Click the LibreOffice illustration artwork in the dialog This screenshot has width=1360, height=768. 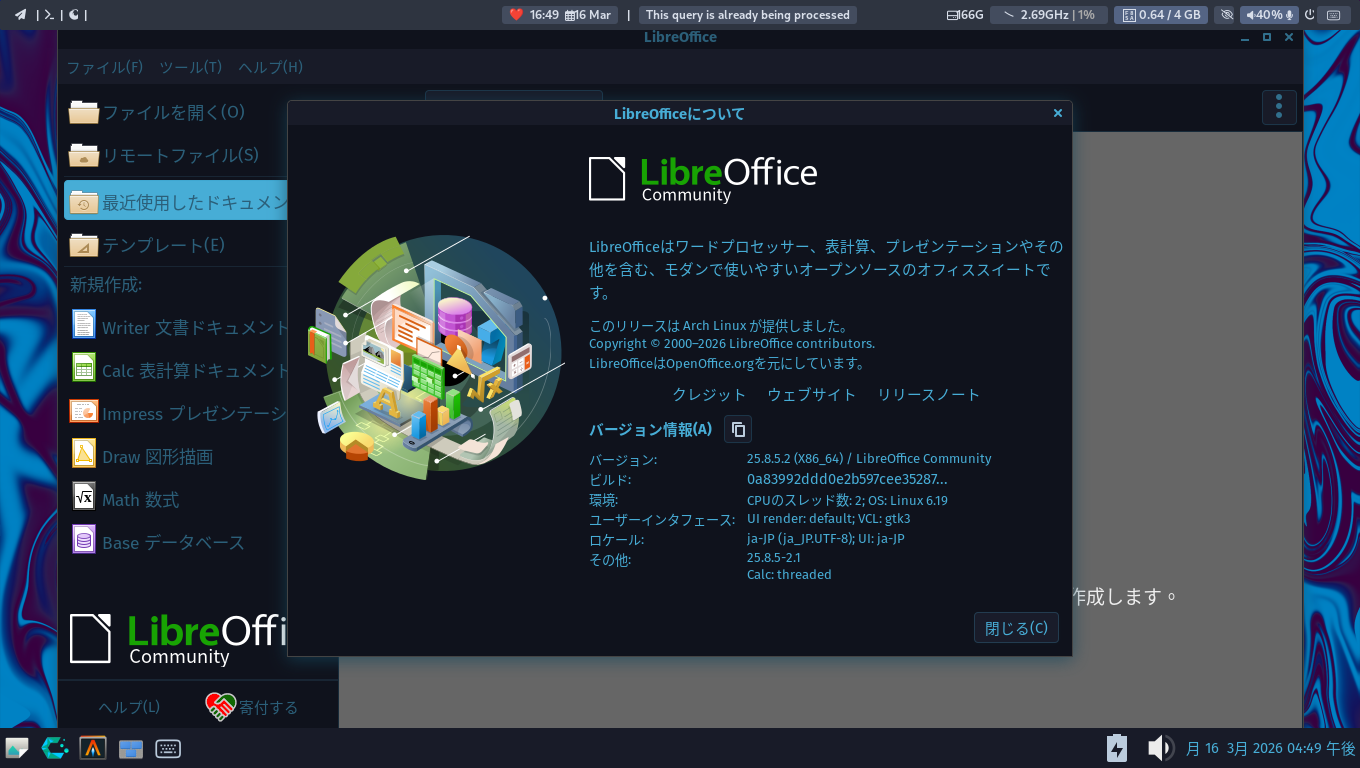[x=435, y=357]
